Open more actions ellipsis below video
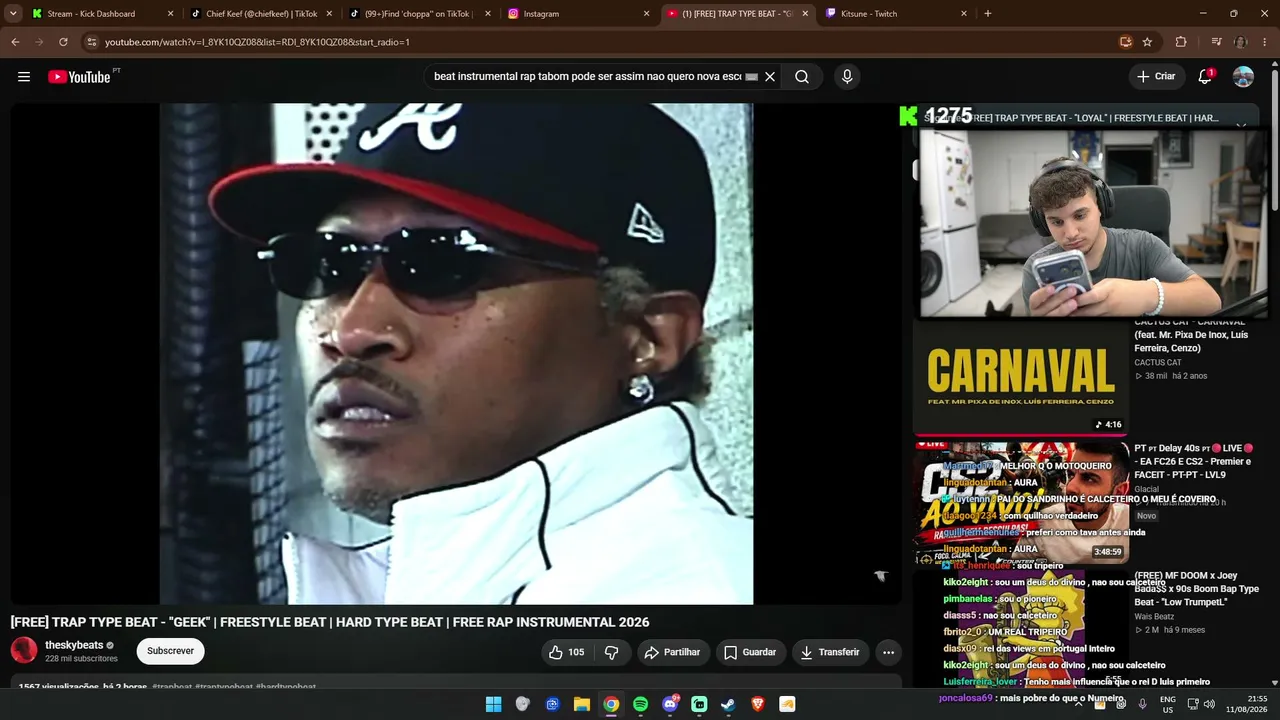Screen dimensions: 1280x720 (x=888, y=652)
